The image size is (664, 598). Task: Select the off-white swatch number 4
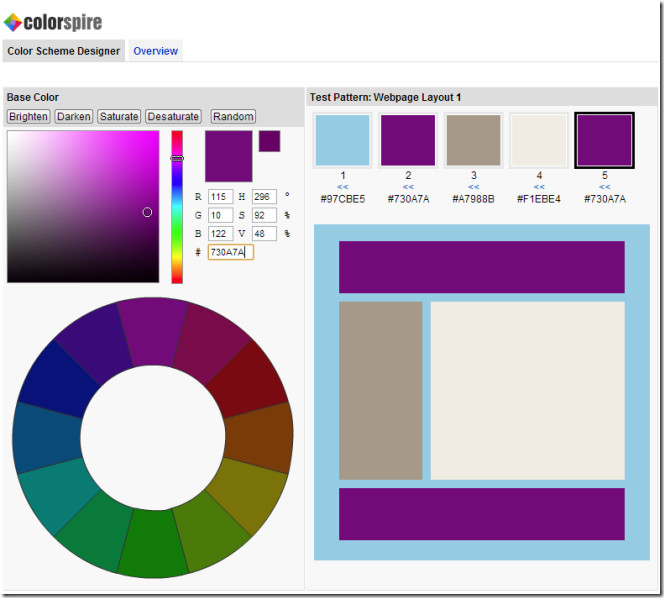pos(539,140)
